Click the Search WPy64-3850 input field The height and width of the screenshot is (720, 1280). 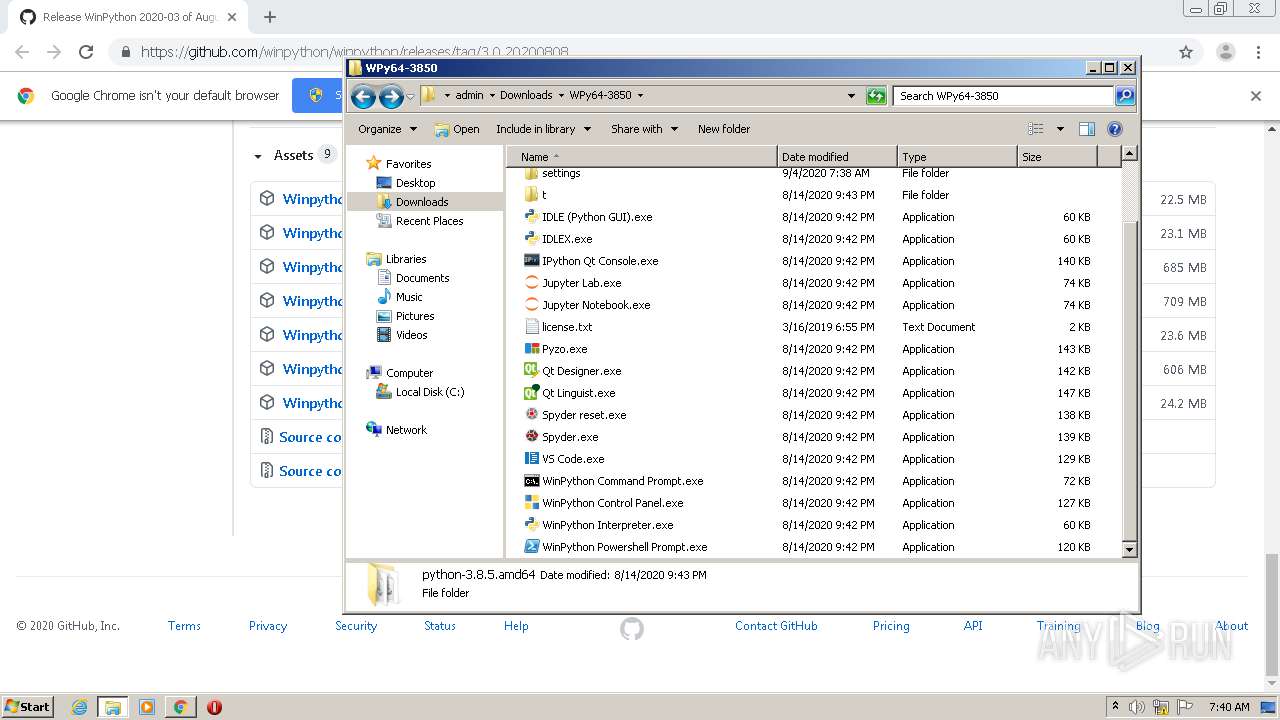pyautogui.click(x=1003, y=96)
